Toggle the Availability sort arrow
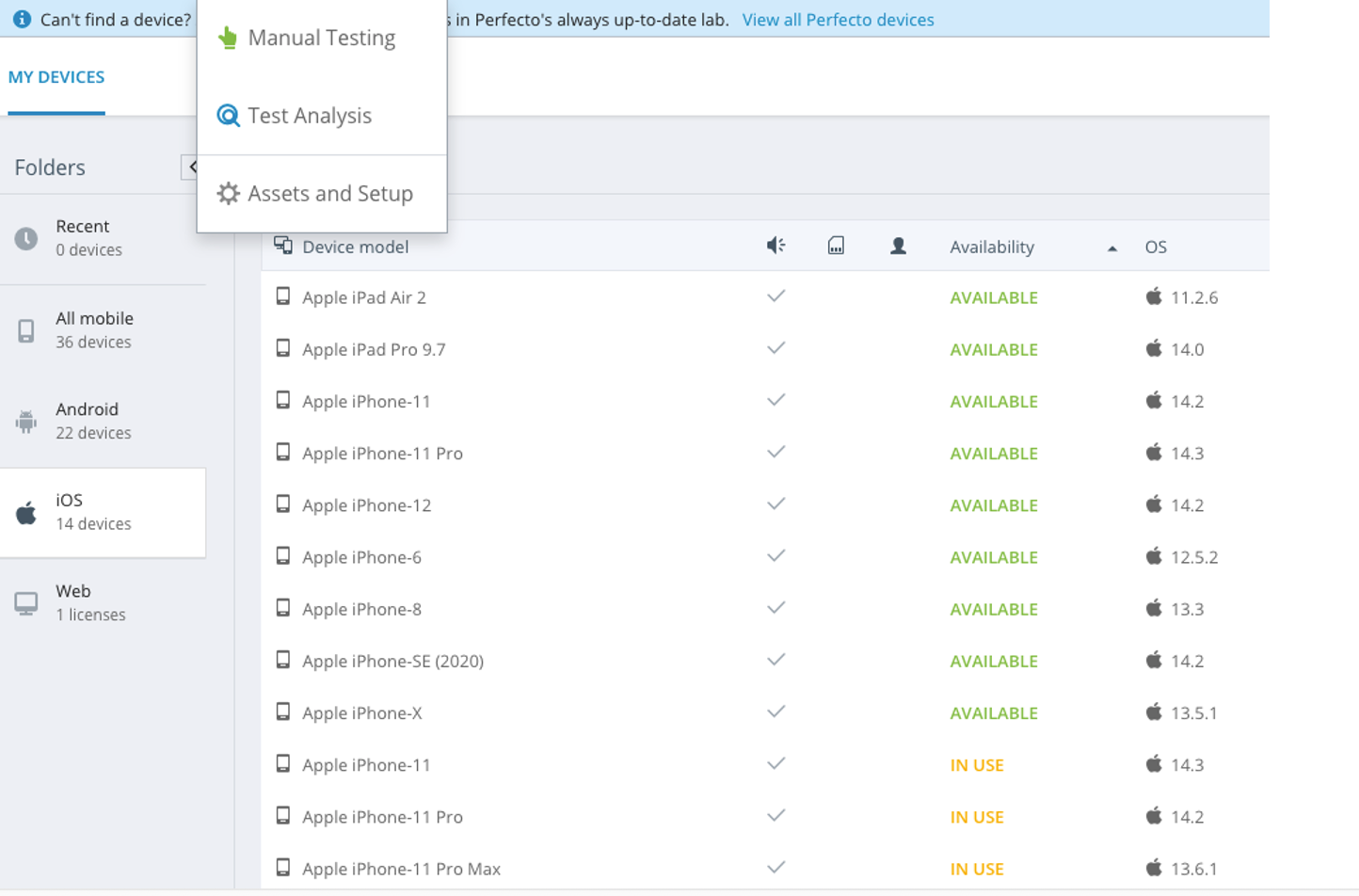Image resolution: width=1359 pixels, height=896 pixels. point(1111,248)
